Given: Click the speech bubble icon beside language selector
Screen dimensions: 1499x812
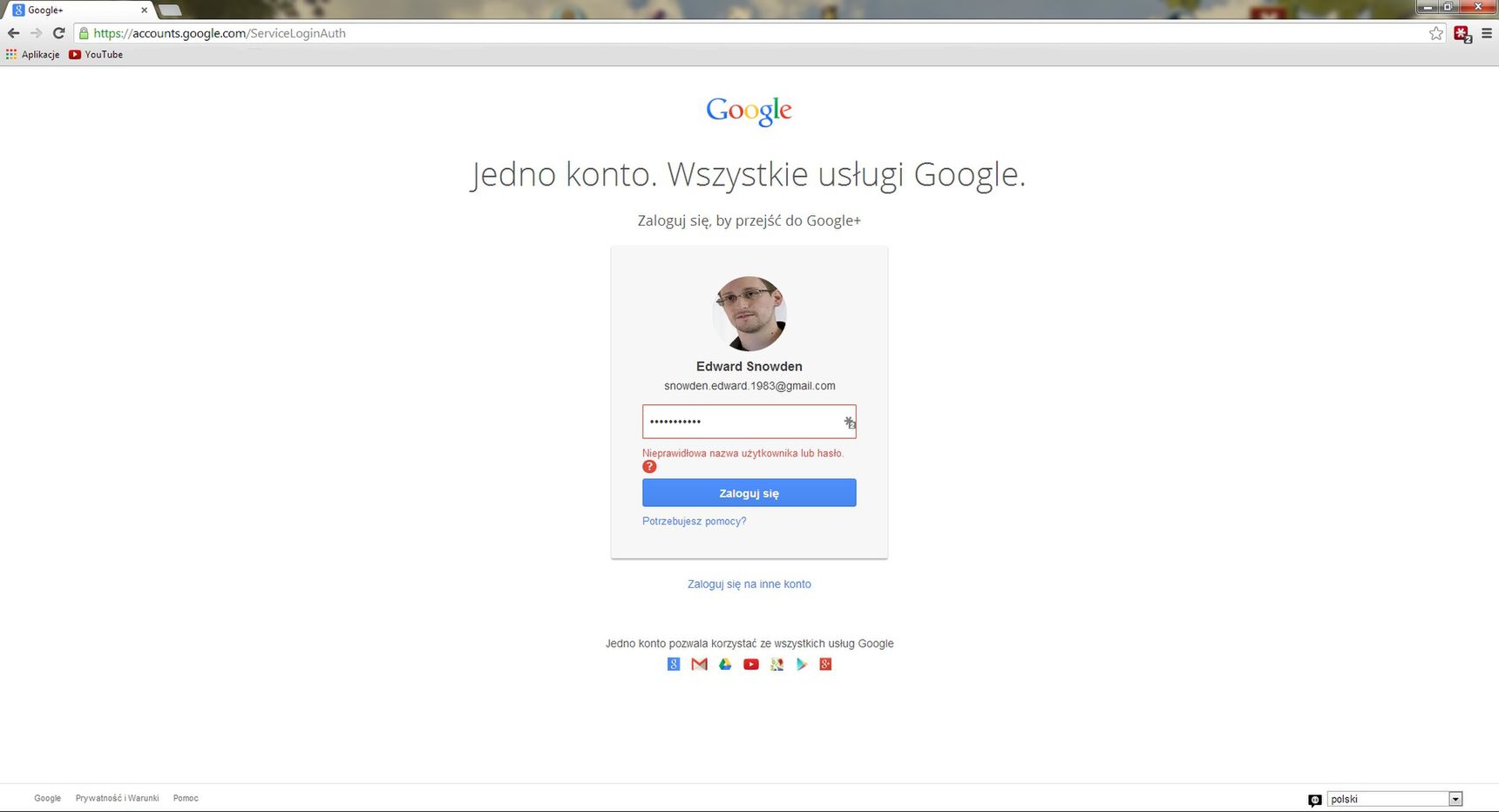Looking at the screenshot, I should point(1315,800).
